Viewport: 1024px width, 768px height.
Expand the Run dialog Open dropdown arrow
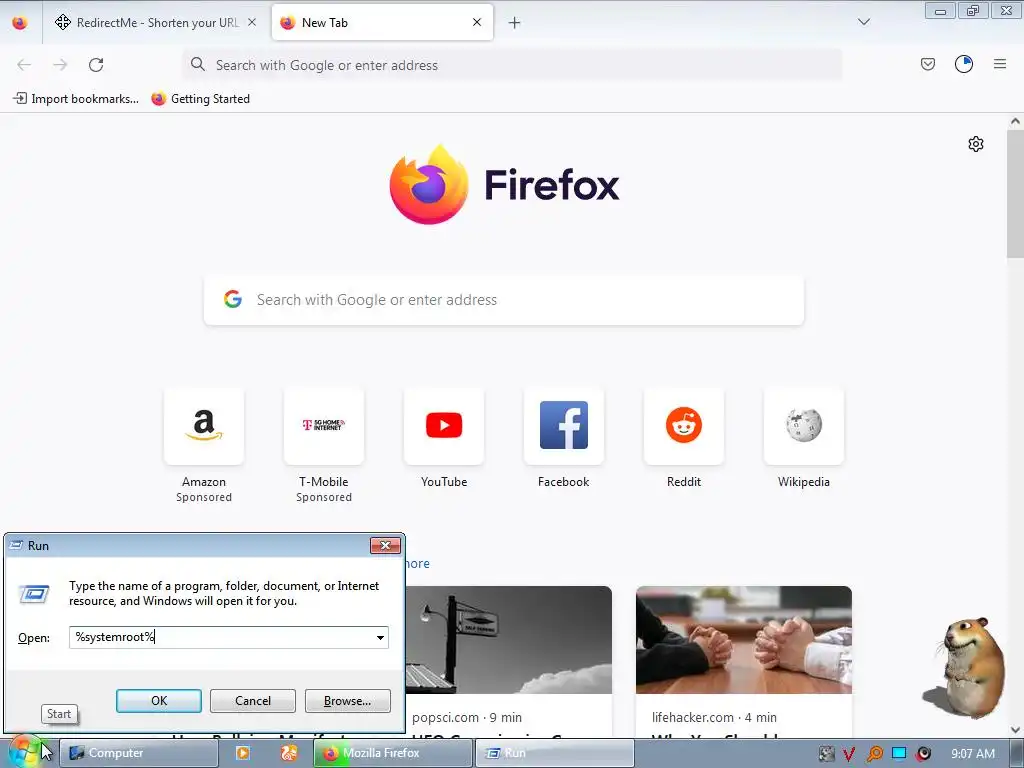[380, 637]
